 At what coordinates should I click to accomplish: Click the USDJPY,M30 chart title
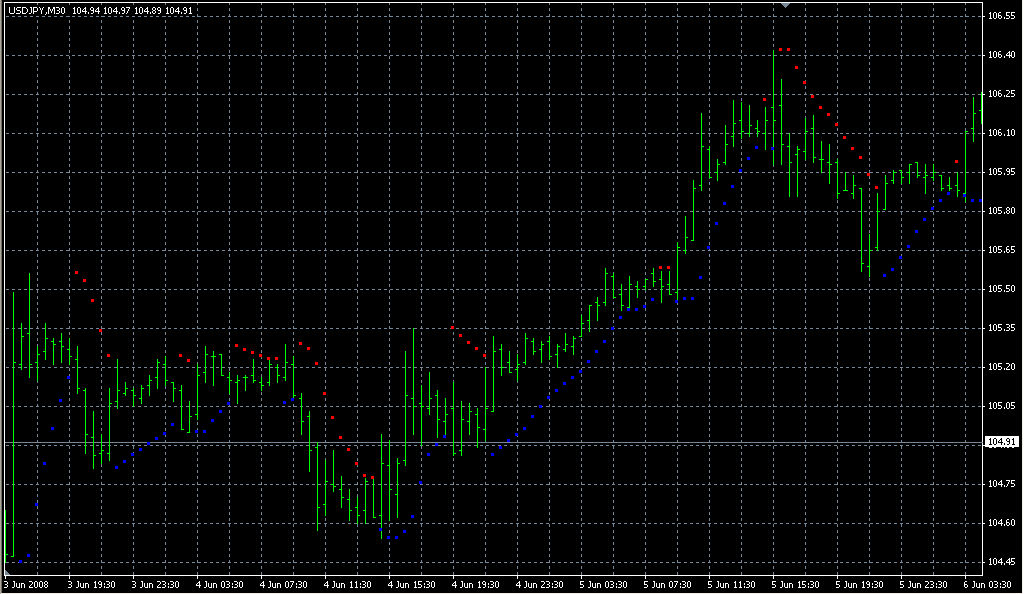click(x=36, y=10)
